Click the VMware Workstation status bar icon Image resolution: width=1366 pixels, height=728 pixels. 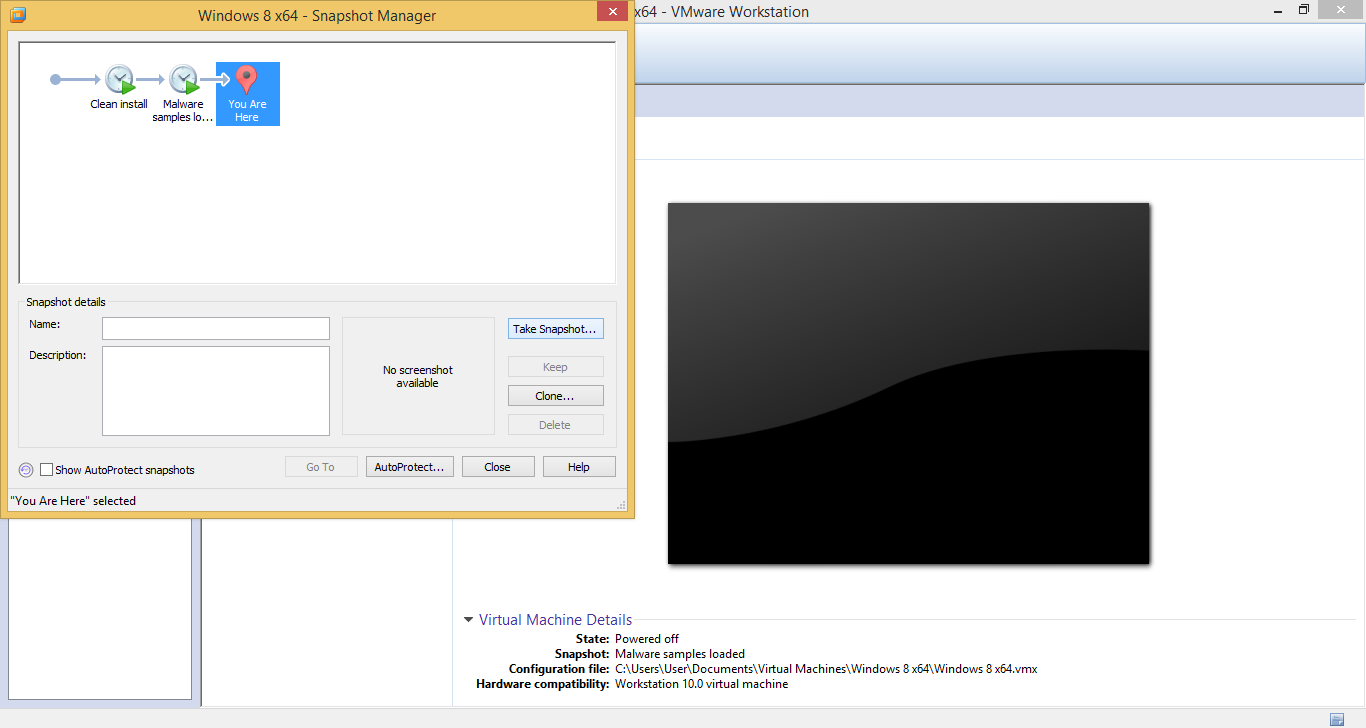pos(1337,719)
